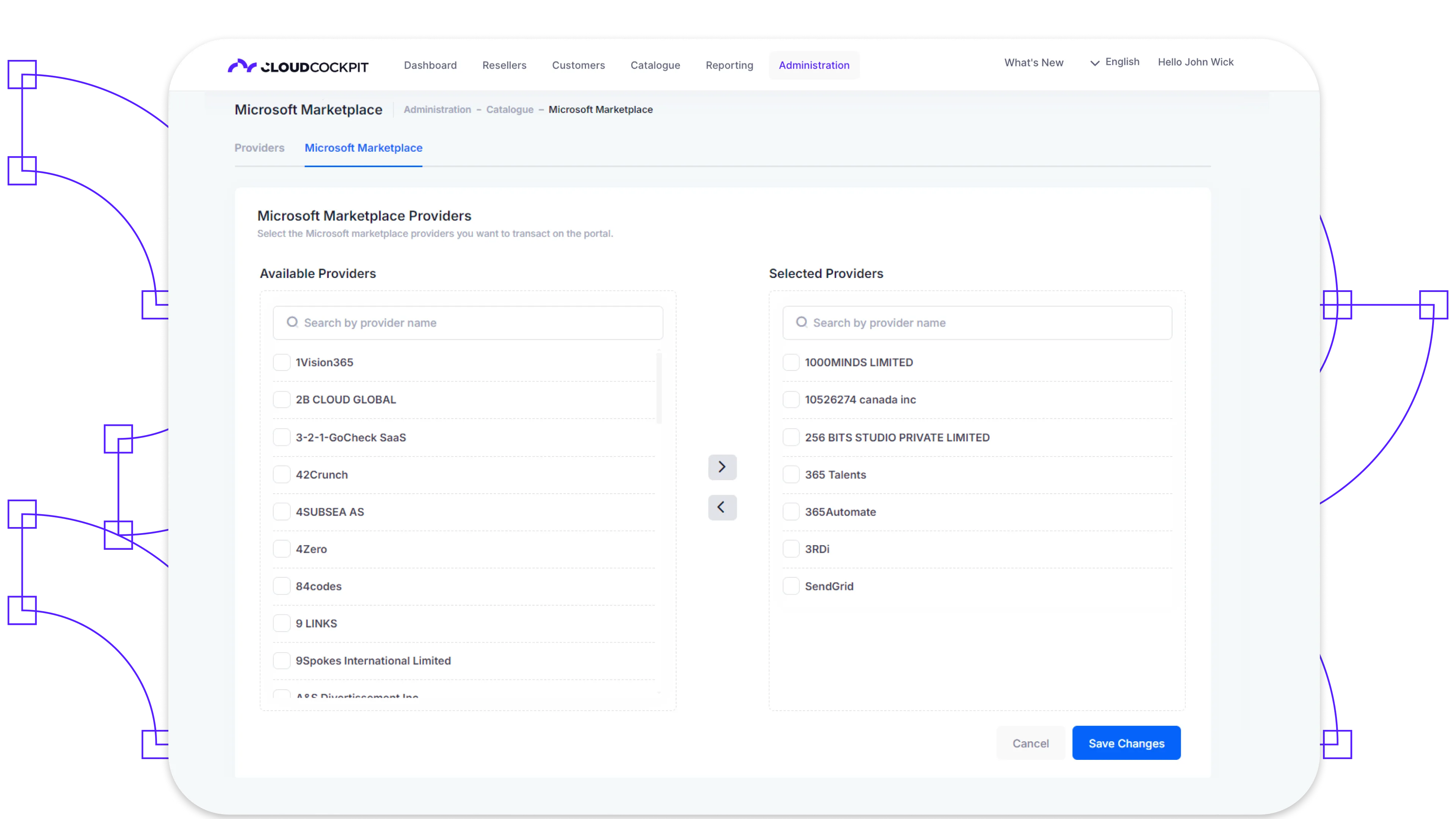Open the Hello John Wick menu
The width and height of the screenshot is (1456, 819).
[1195, 62]
